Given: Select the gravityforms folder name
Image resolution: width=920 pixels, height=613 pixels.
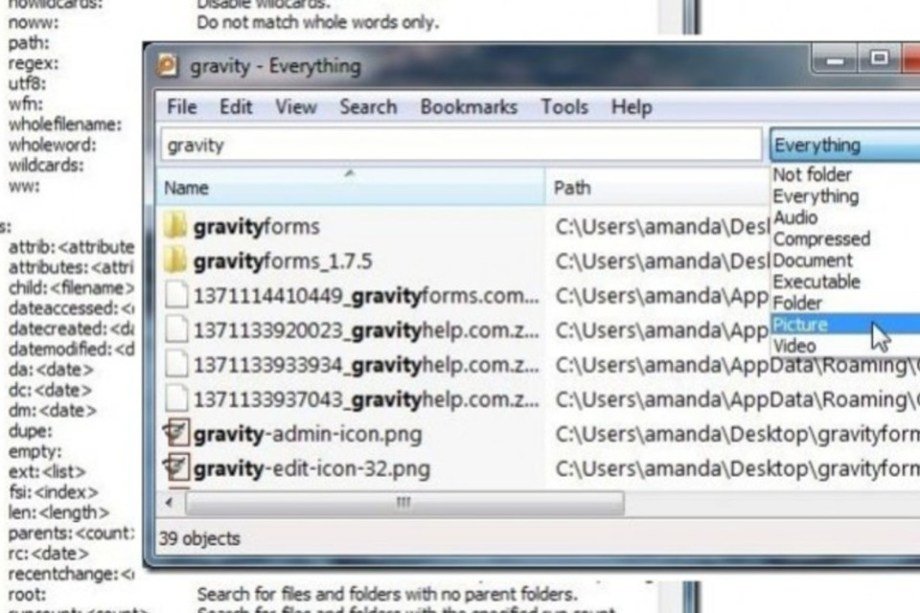Looking at the screenshot, I should (x=256, y=226).
